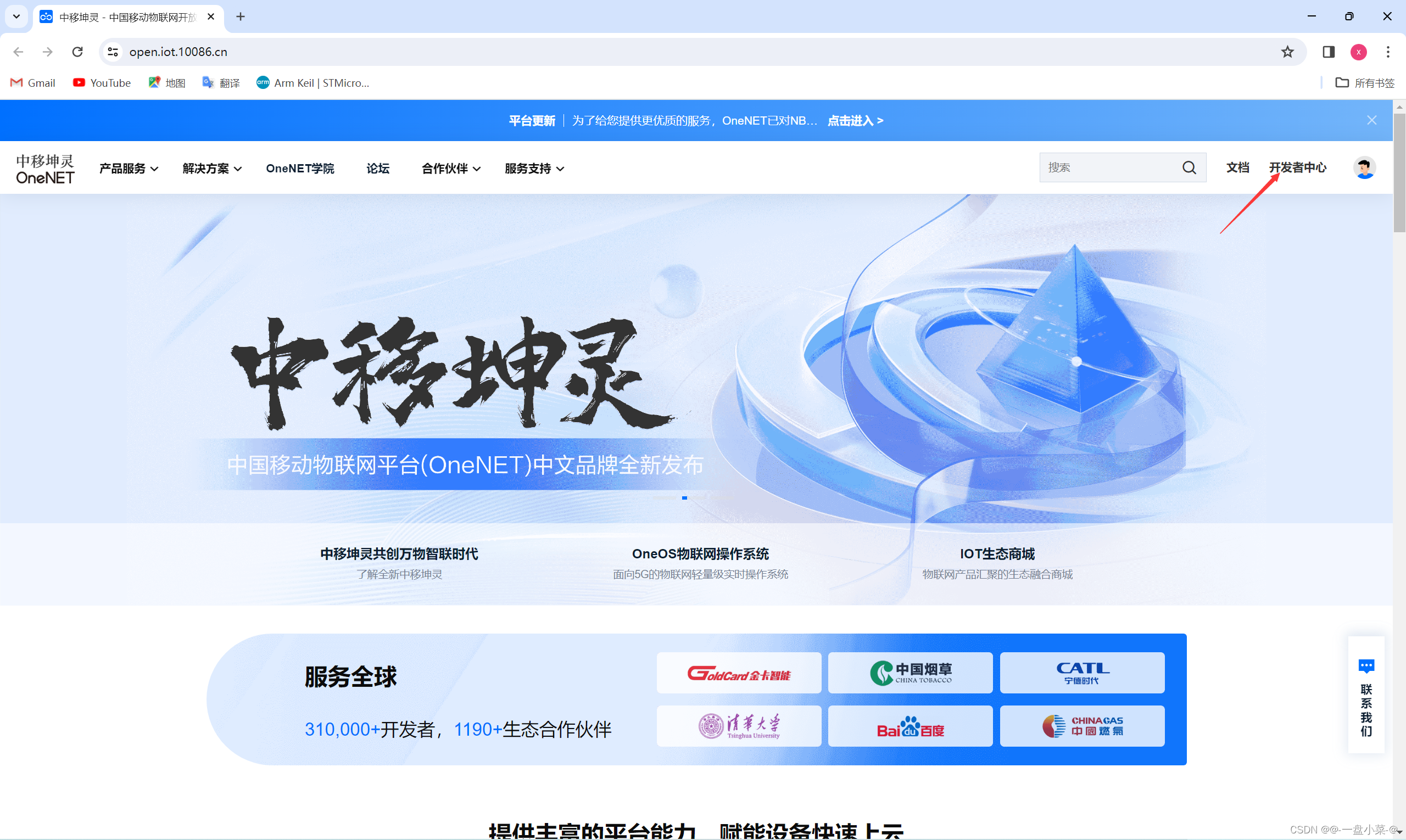Expand the 解决方案 menu
The height and width of the screenshot is (840, 1406).
[x=212, y=168]
